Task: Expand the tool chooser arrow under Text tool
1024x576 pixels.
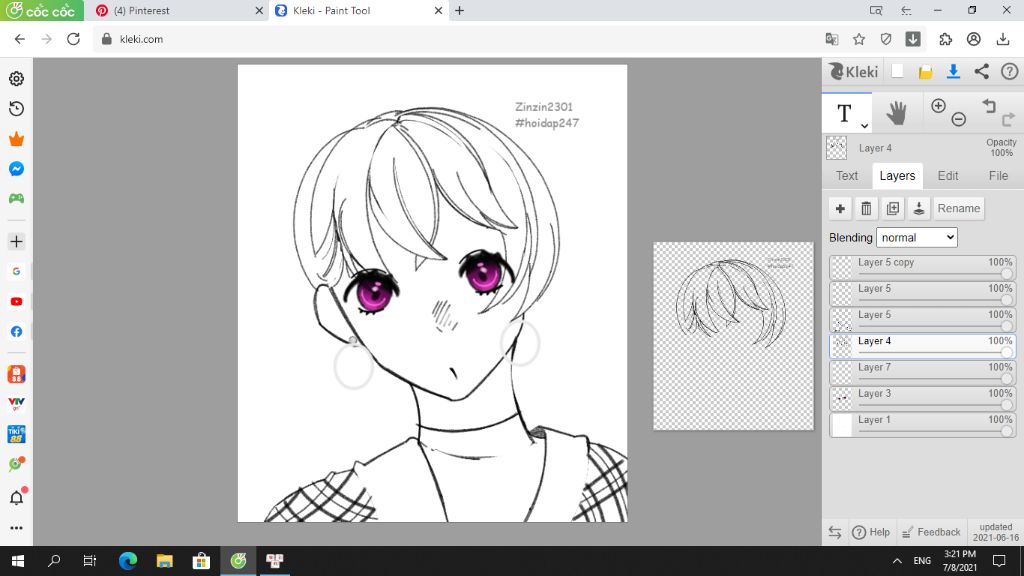Action: point(864,126)
